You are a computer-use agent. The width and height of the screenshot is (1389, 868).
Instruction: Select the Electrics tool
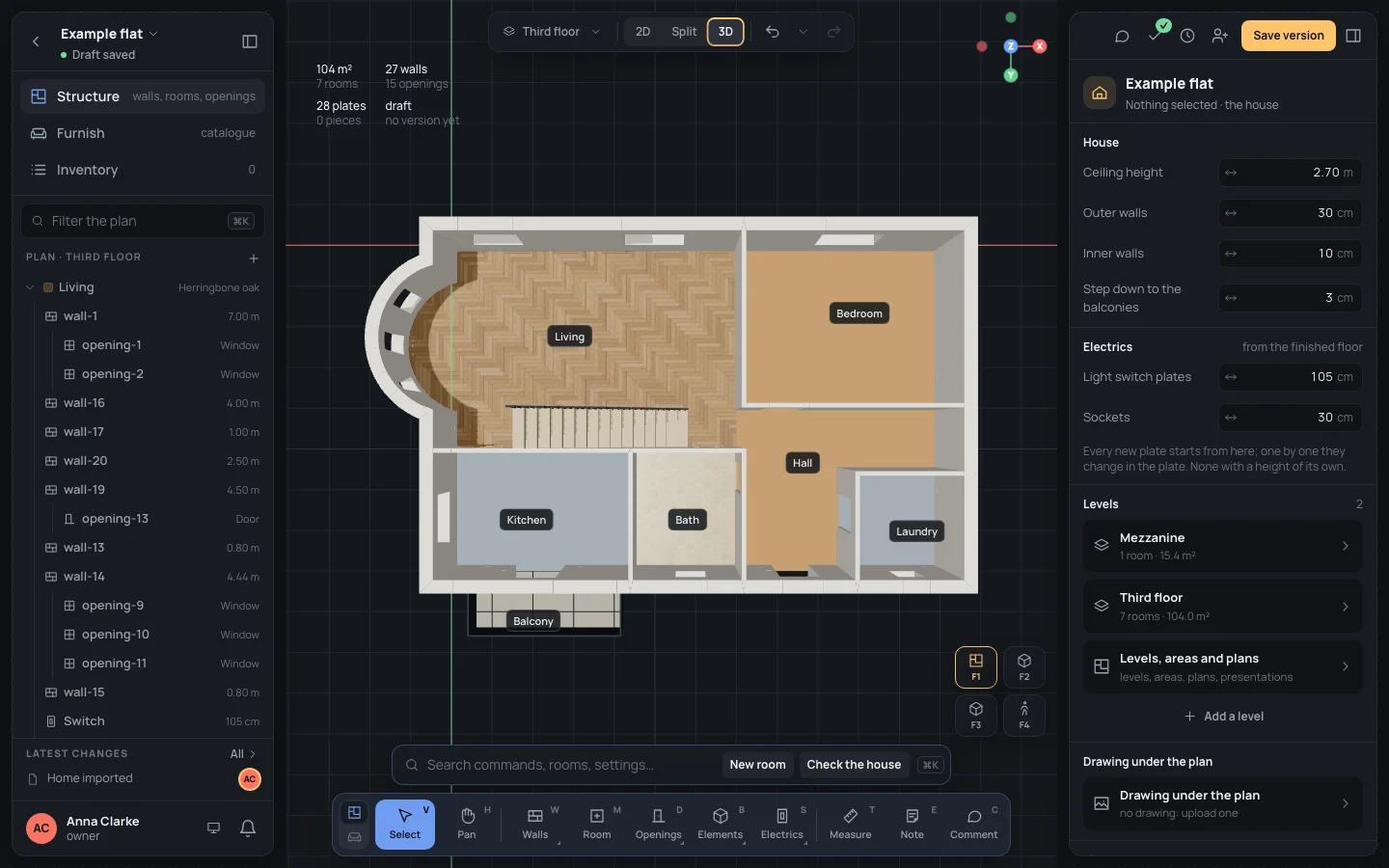(782, 825)
